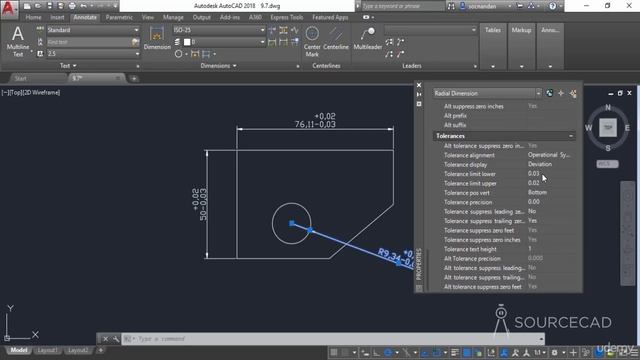Open the Home ribbon tab
Screen dimensions: 640x360
(33, 18)
